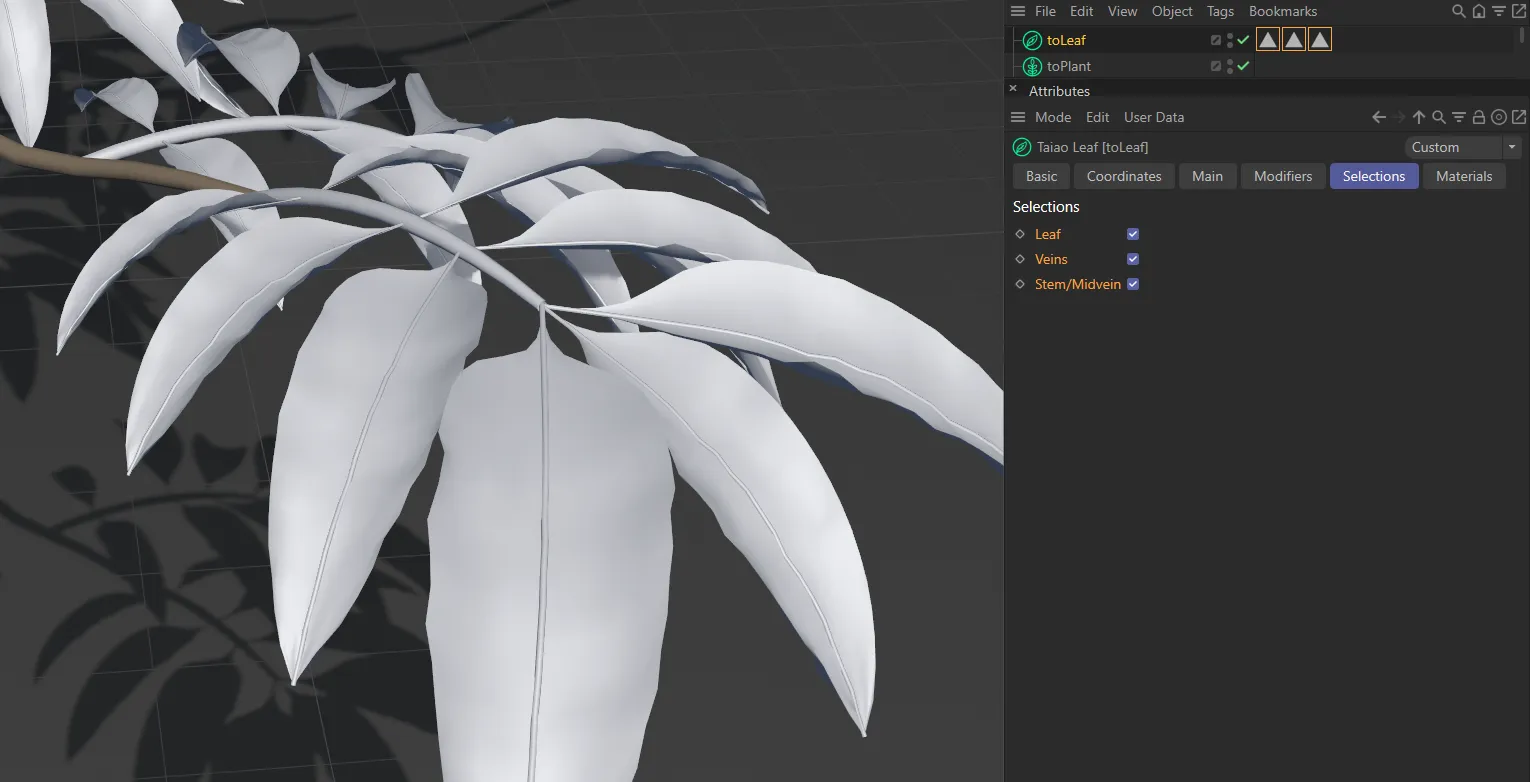Open the Object Manager search magnifier icon
1530x782 pixels.
pyautogui.click(x=1459, y=11)
